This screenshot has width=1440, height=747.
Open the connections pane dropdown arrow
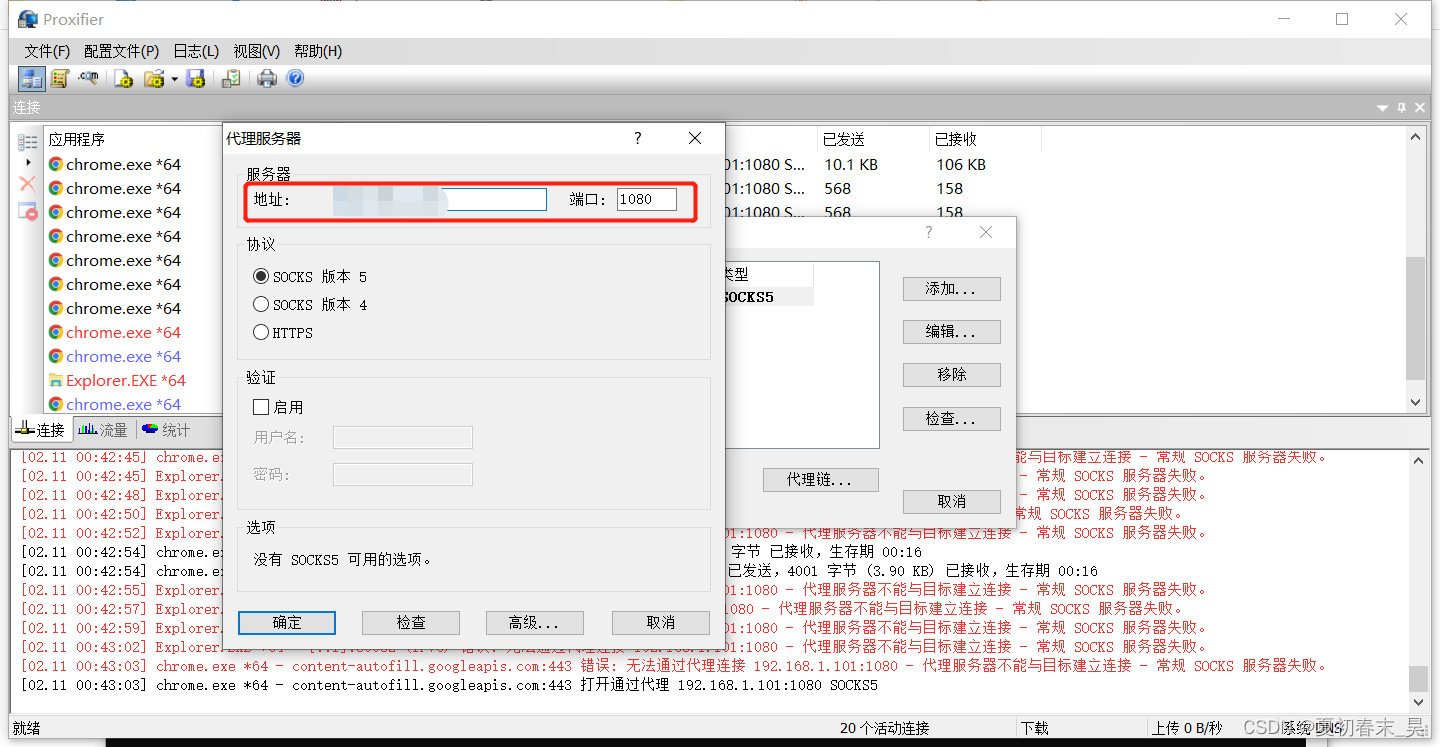1382,107
